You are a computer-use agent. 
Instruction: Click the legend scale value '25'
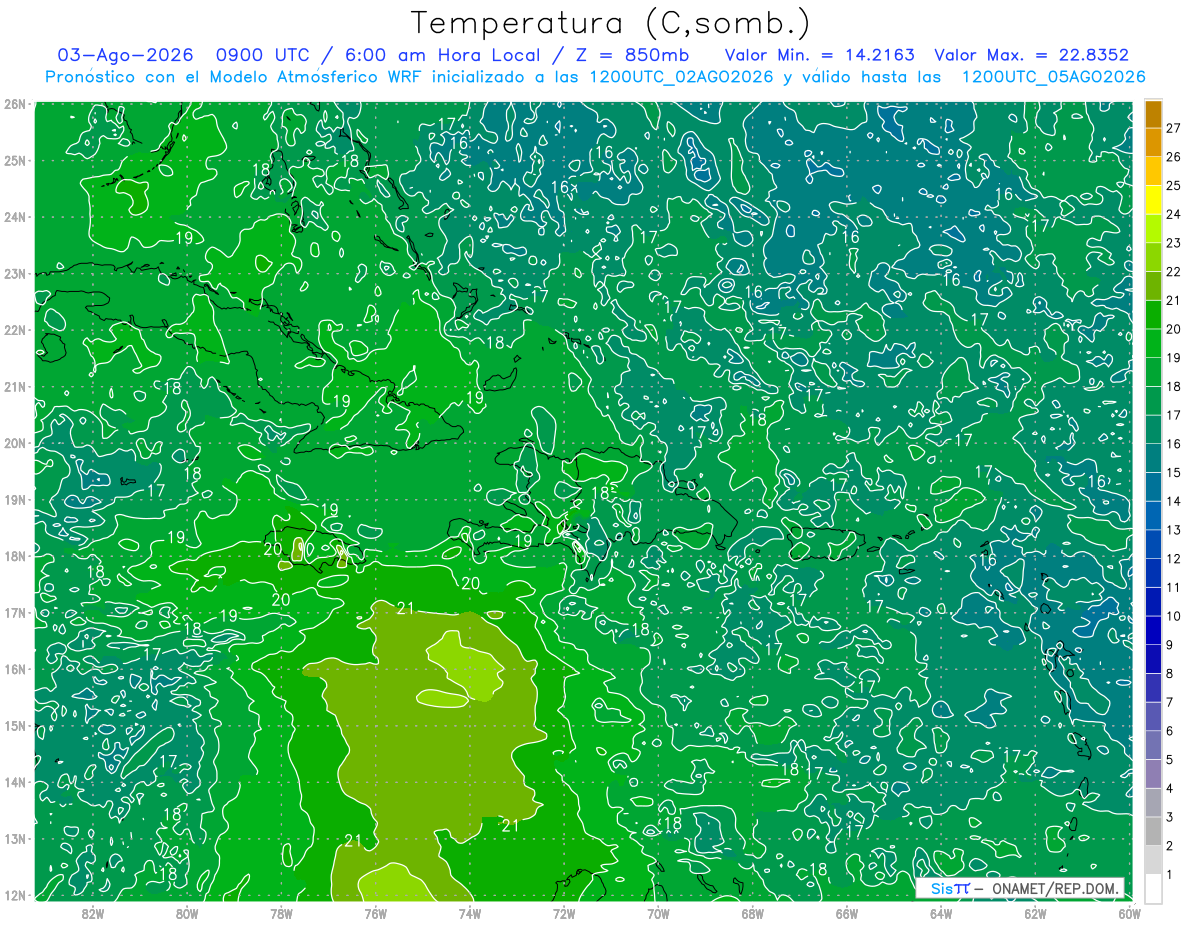click(1173, 185)
